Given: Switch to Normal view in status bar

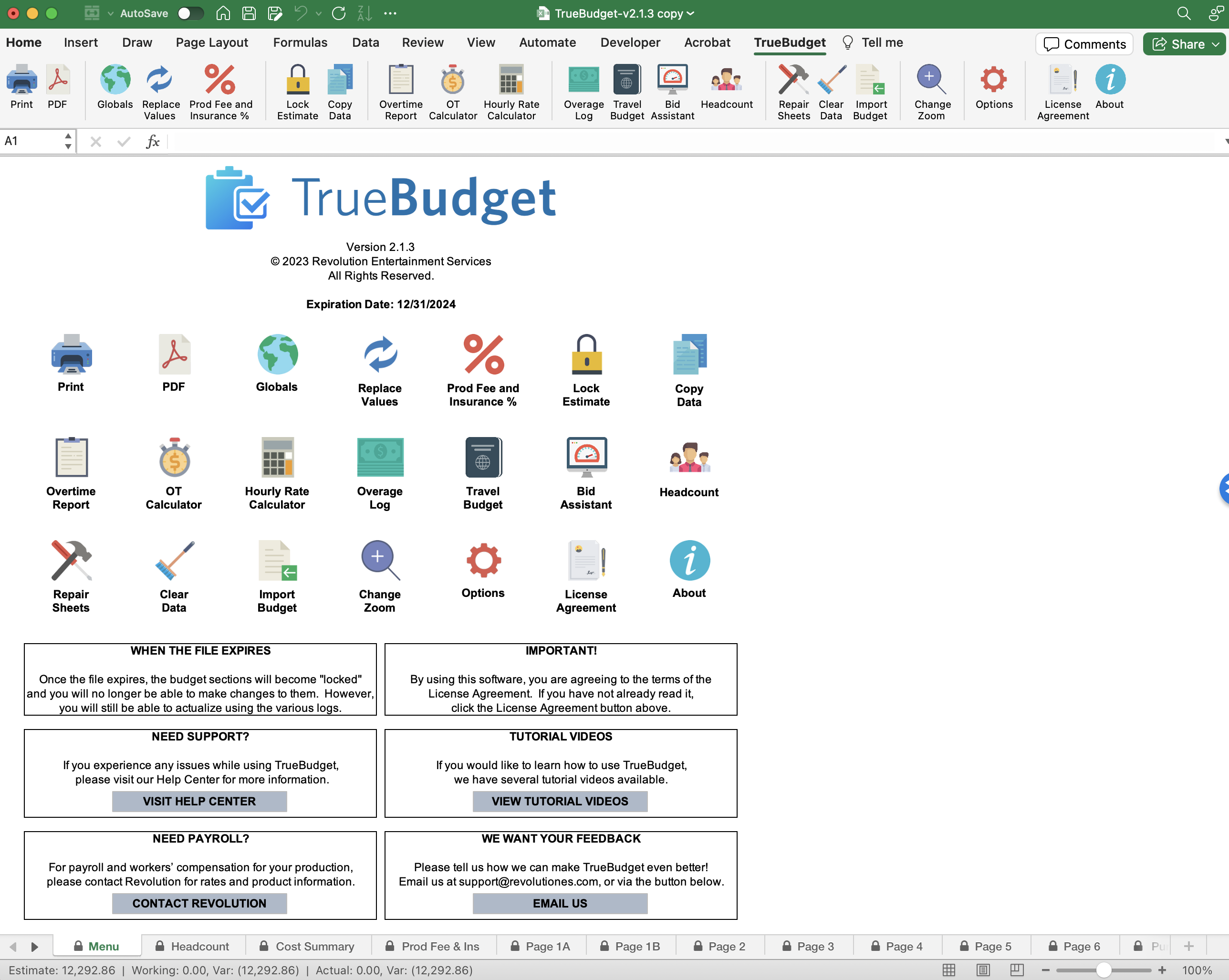Looking at the screenshot, I should coord(948,970).
